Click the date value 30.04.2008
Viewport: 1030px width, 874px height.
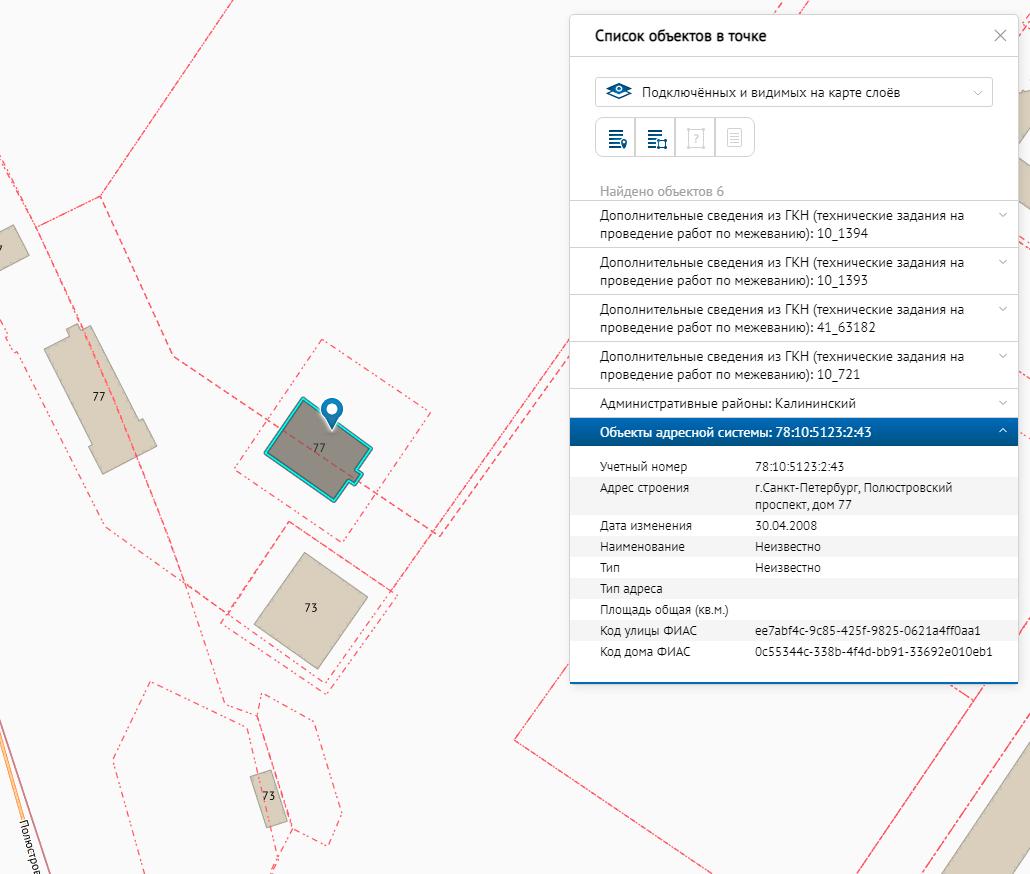tap(786, 526)
